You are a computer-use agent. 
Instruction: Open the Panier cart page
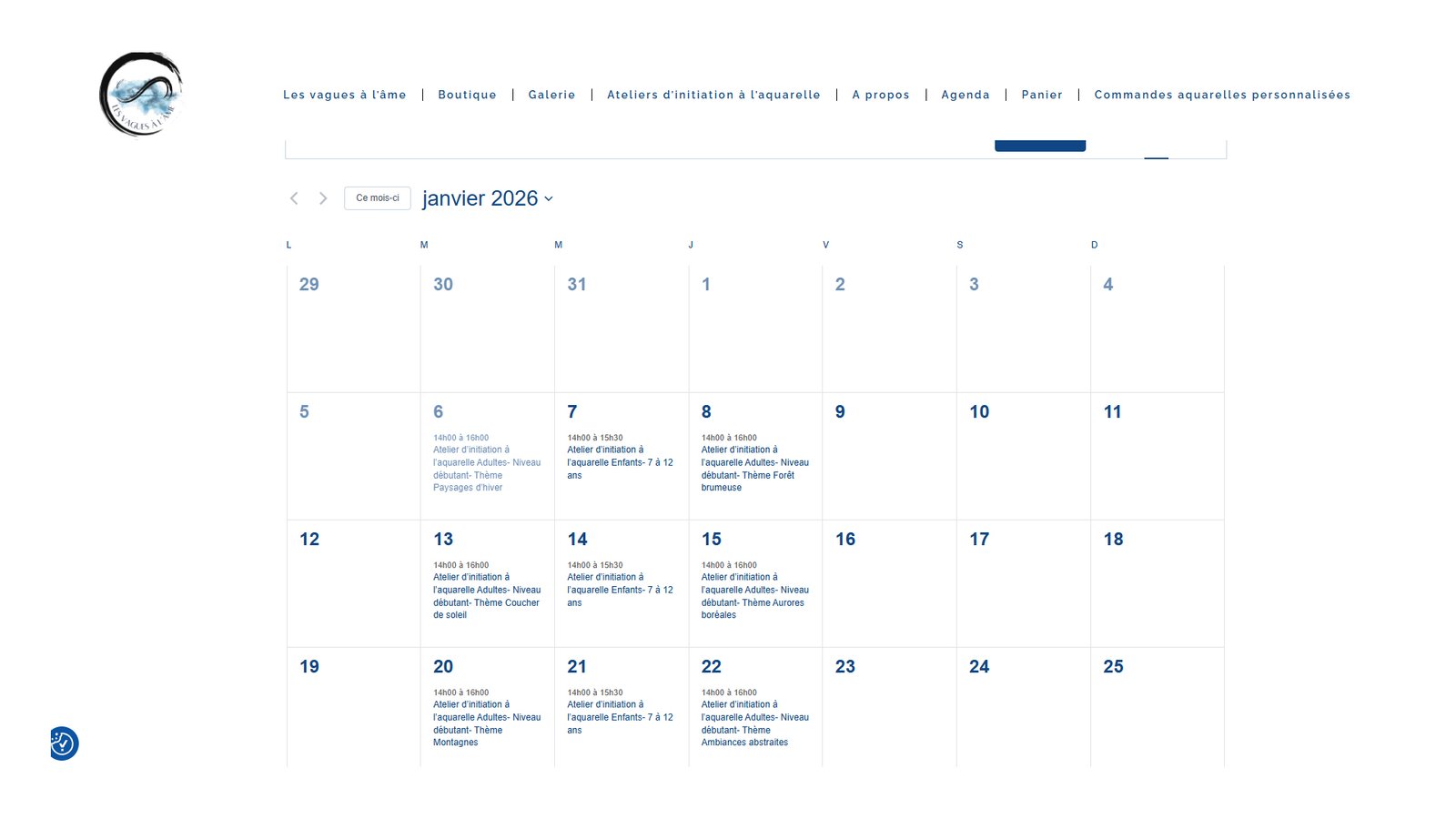[1041, 95]
